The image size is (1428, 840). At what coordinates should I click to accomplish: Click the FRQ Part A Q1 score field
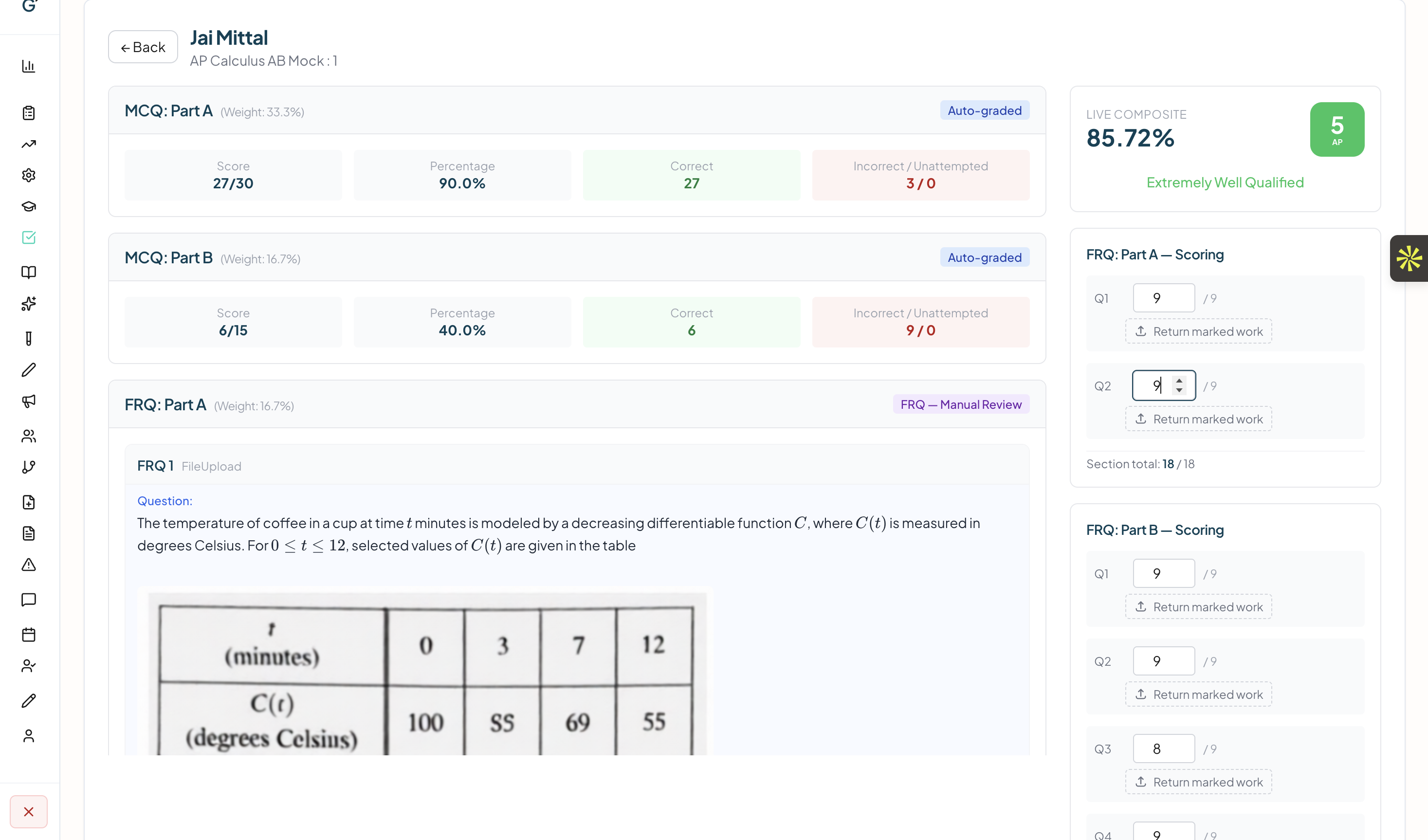tap(1163, 298)
